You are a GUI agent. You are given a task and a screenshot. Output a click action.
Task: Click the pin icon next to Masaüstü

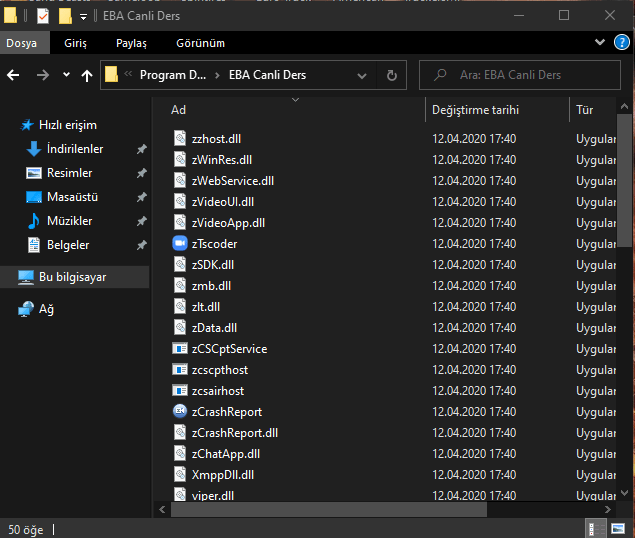point(141,197)
